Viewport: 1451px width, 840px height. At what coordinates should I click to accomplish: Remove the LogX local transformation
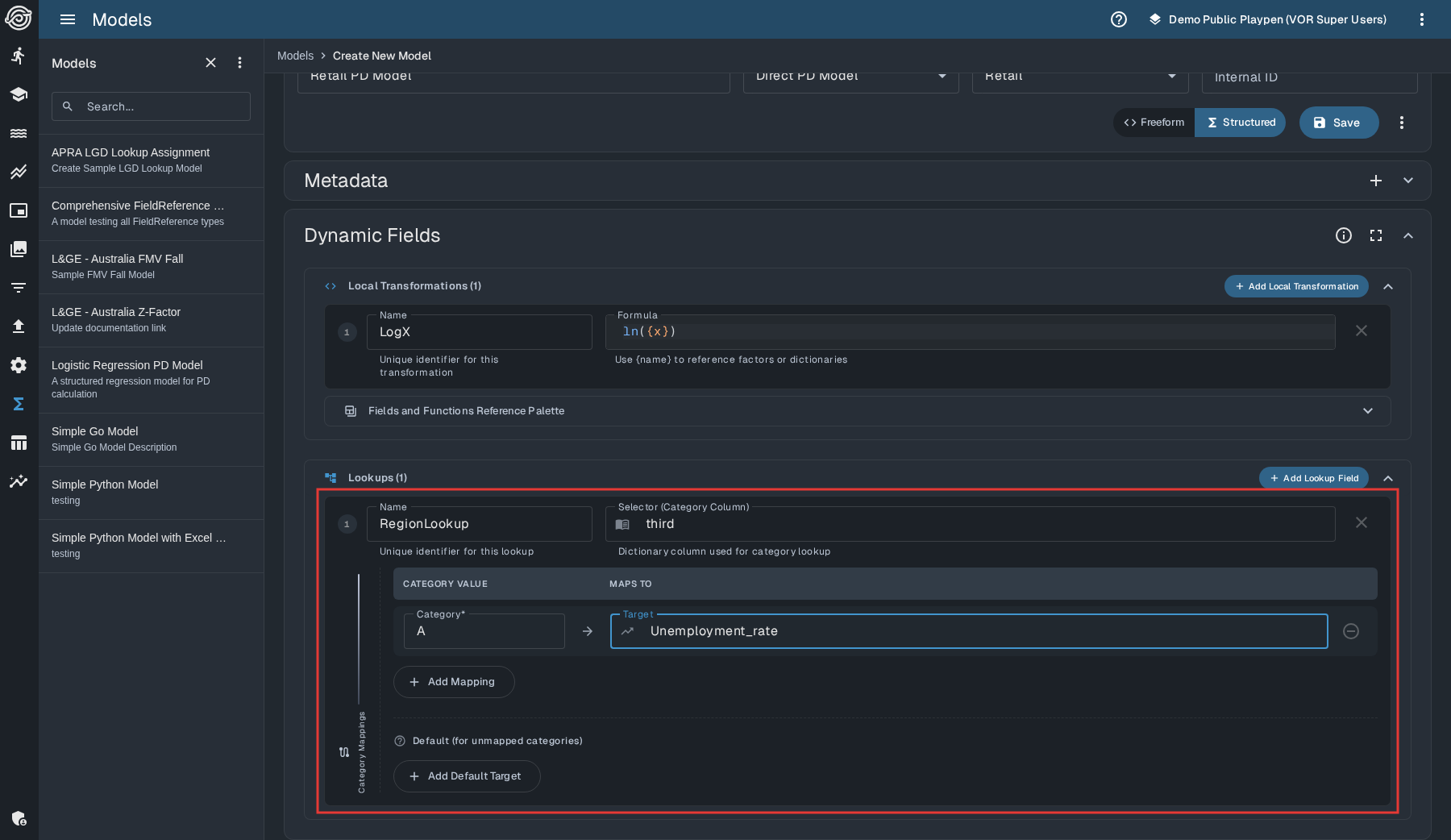(1361, 331)
